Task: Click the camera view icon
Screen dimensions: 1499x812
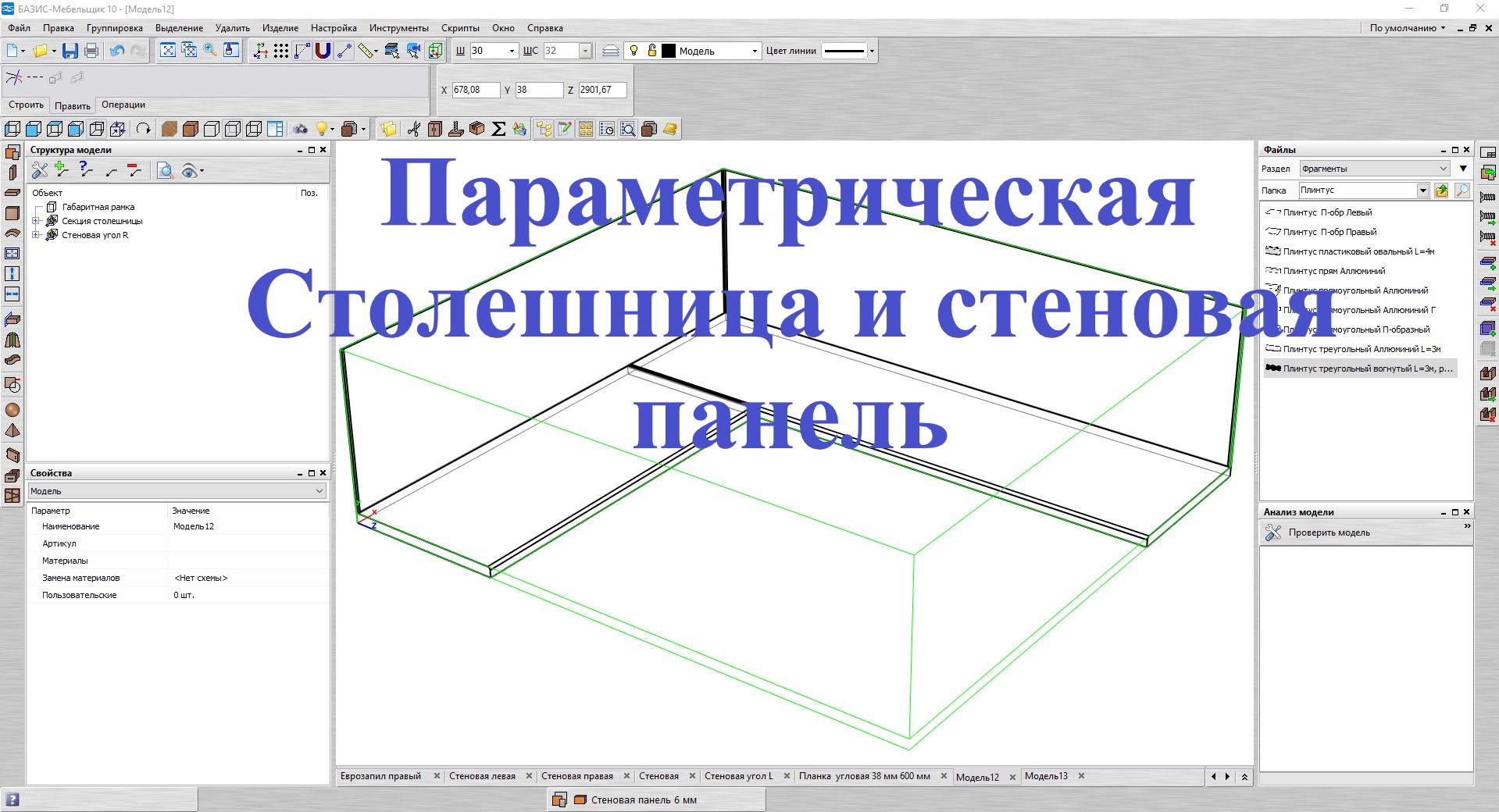Action: click(301, 129)
